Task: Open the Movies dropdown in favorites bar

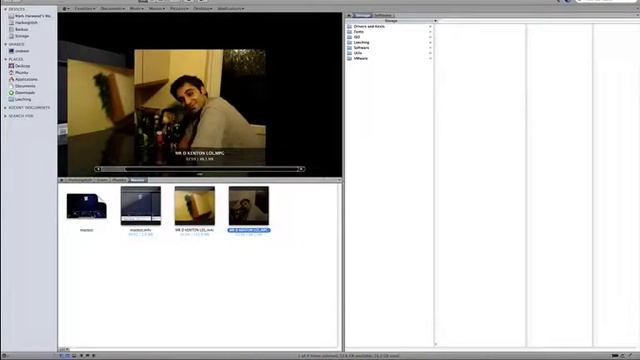Action: point(157,9)
